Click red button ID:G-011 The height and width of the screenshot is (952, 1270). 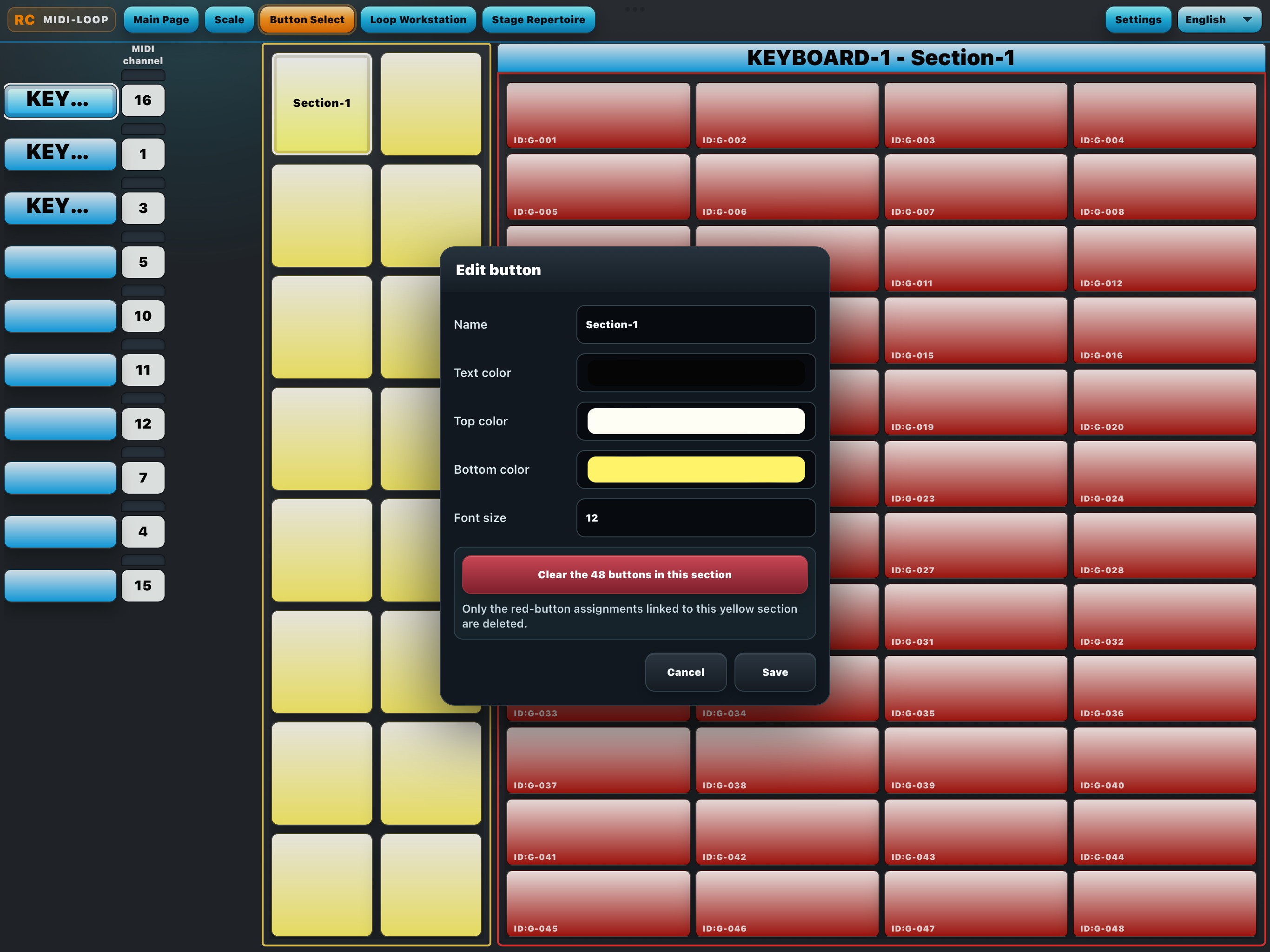pyautogui.click(x=976, y=258)
